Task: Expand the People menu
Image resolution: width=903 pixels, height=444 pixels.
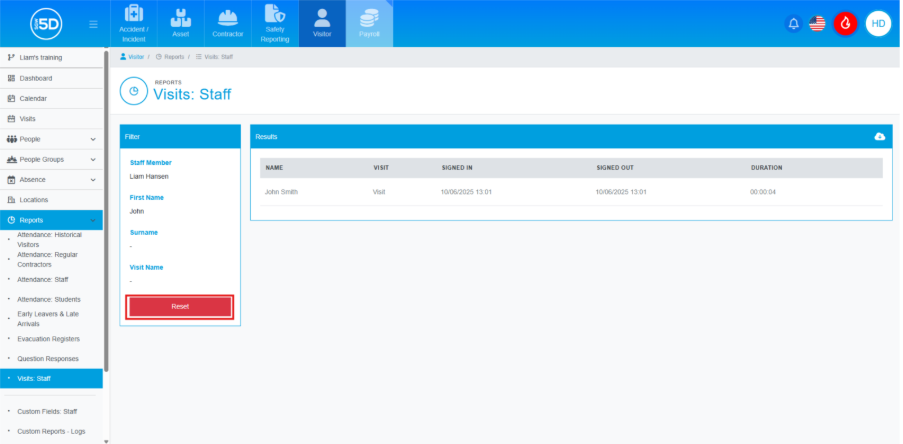Action: pyautogui.click(x=52, y=139)
